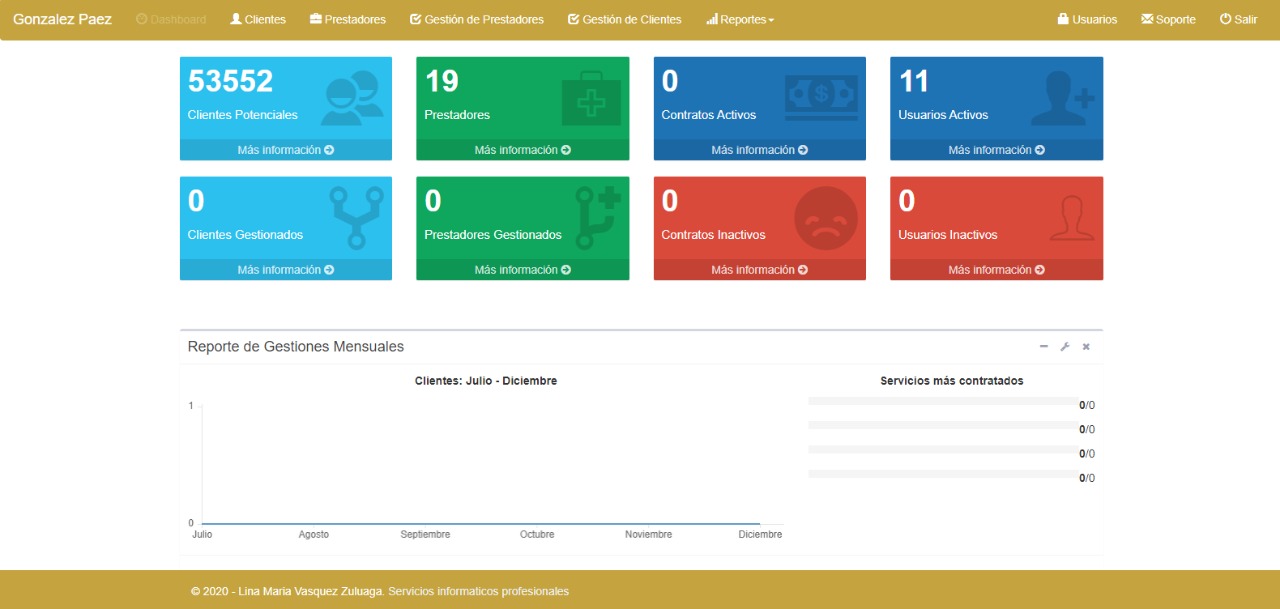Click the Contratos Activos money icon
This screenshot has width=1280, height=609.
tap(821, 98)
